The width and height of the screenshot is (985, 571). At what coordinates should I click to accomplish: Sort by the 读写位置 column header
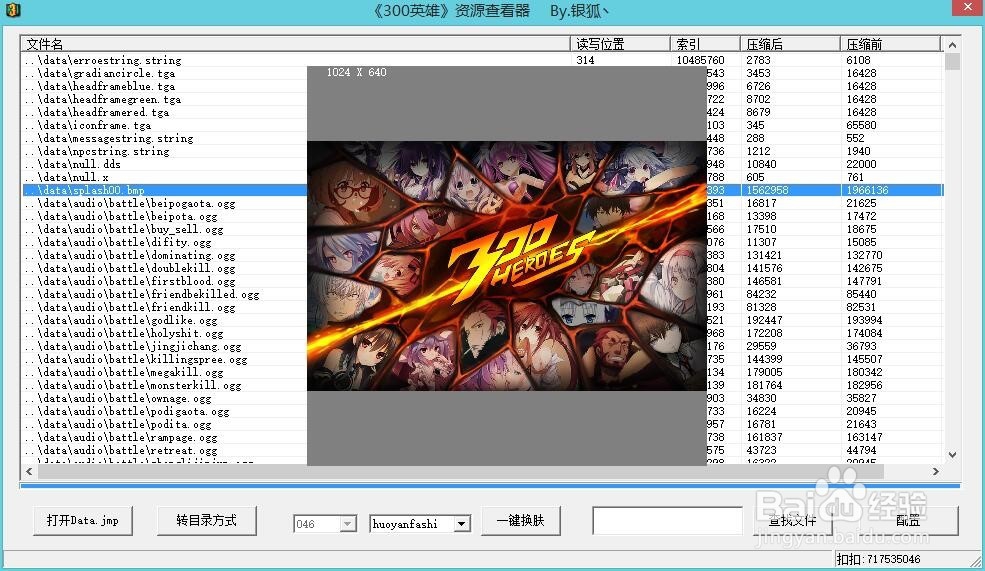coord(619,44)
